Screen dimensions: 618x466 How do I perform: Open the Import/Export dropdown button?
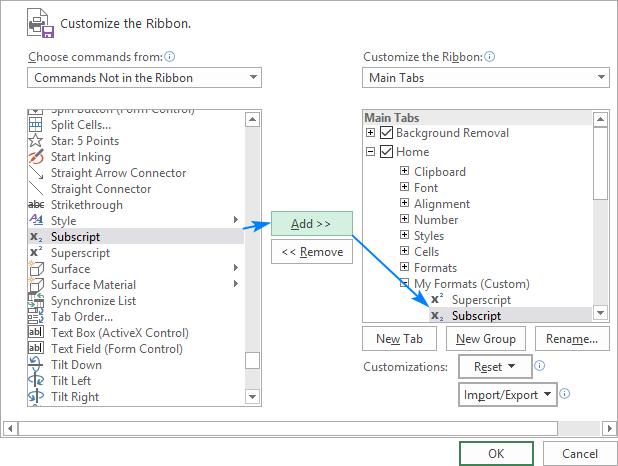[x=508, y=395]
